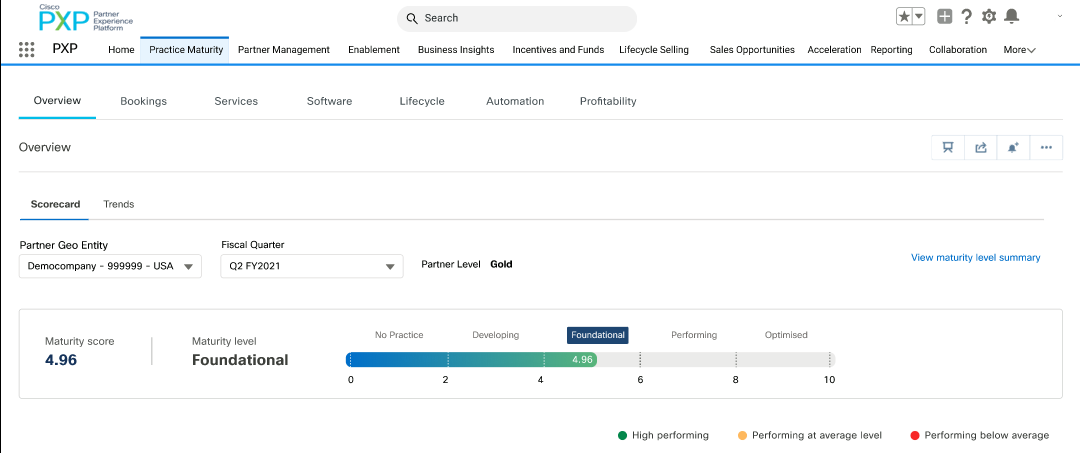
Task: Click View maturity level summary link
Action: click(975, 258)
